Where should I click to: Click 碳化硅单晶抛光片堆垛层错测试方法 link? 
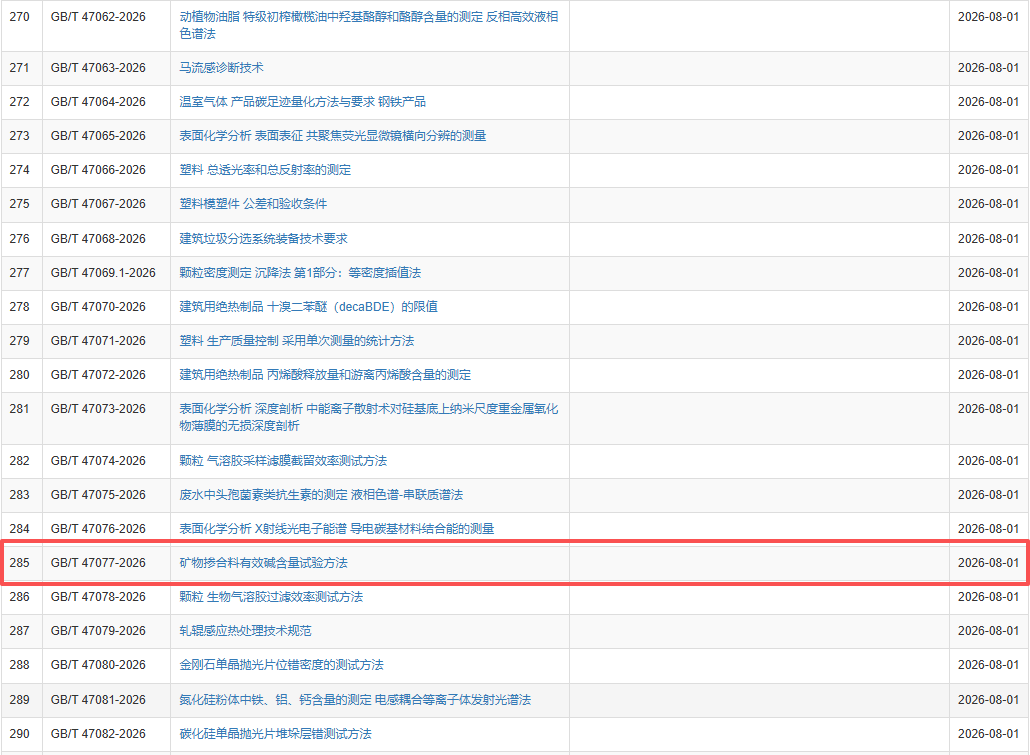tap(275, 733)
